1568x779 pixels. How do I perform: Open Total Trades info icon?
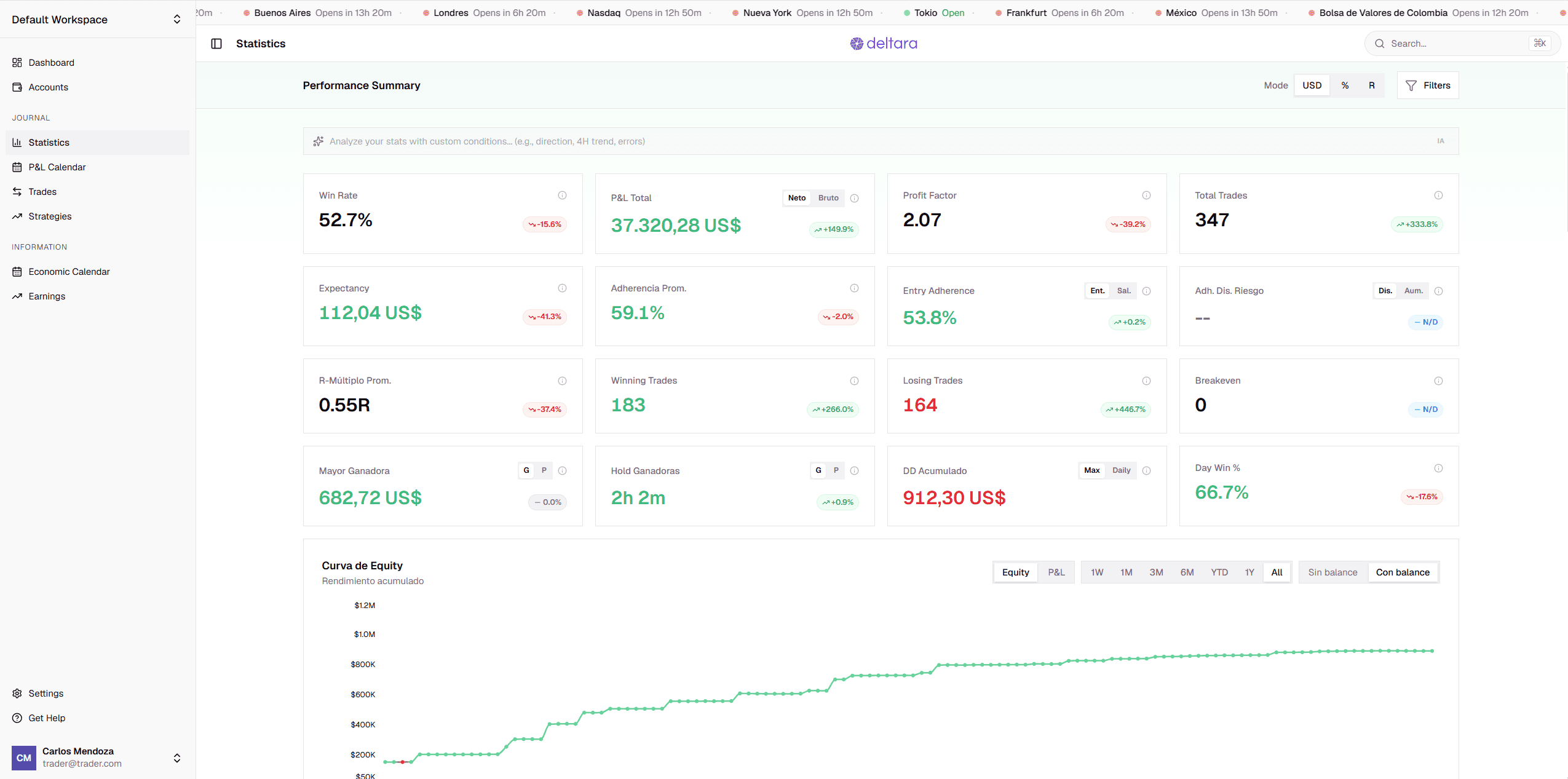click(x=1438, y=196)
